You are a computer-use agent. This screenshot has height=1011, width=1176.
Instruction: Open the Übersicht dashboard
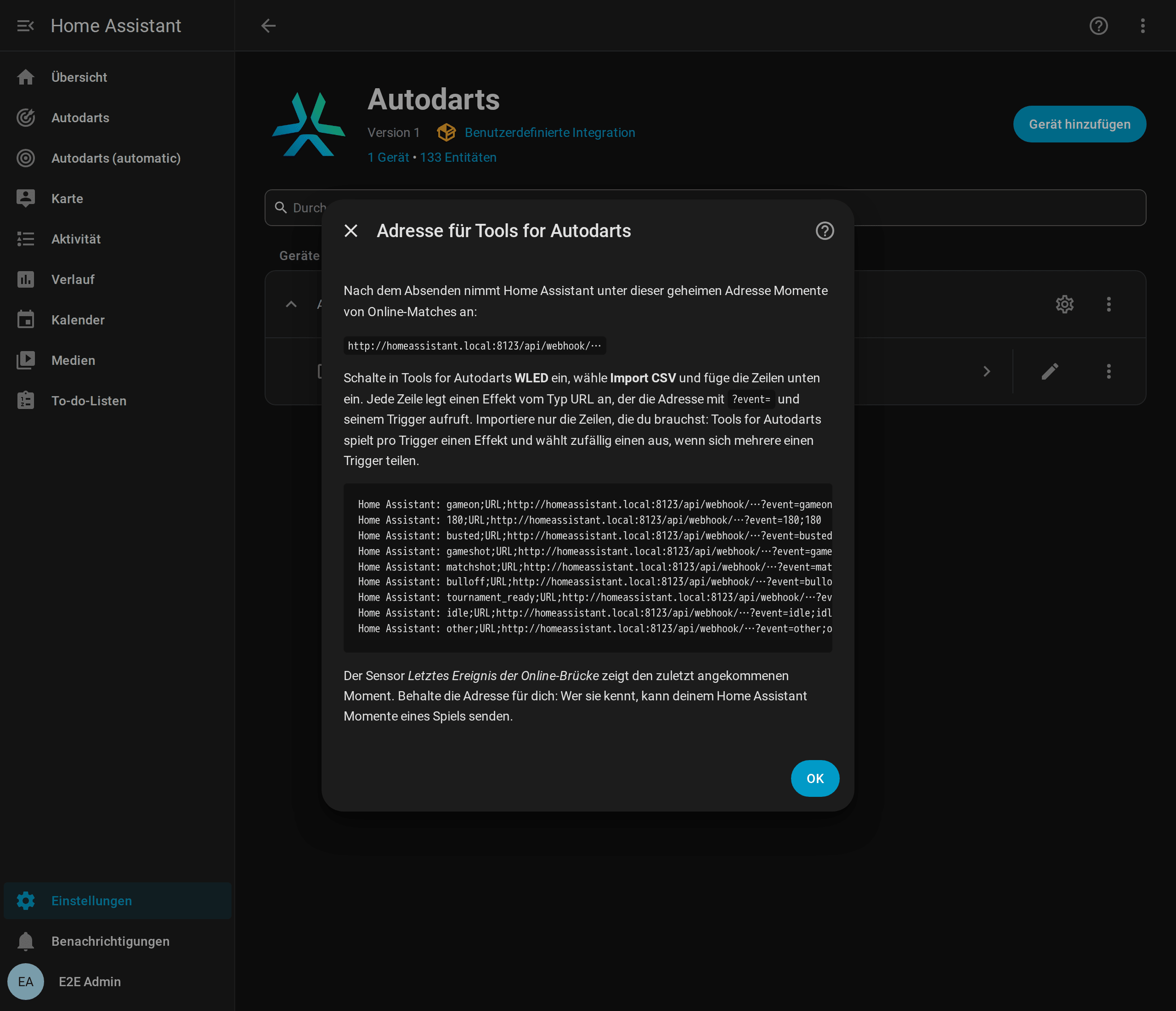pyautogui.click(x=118, y=77)
